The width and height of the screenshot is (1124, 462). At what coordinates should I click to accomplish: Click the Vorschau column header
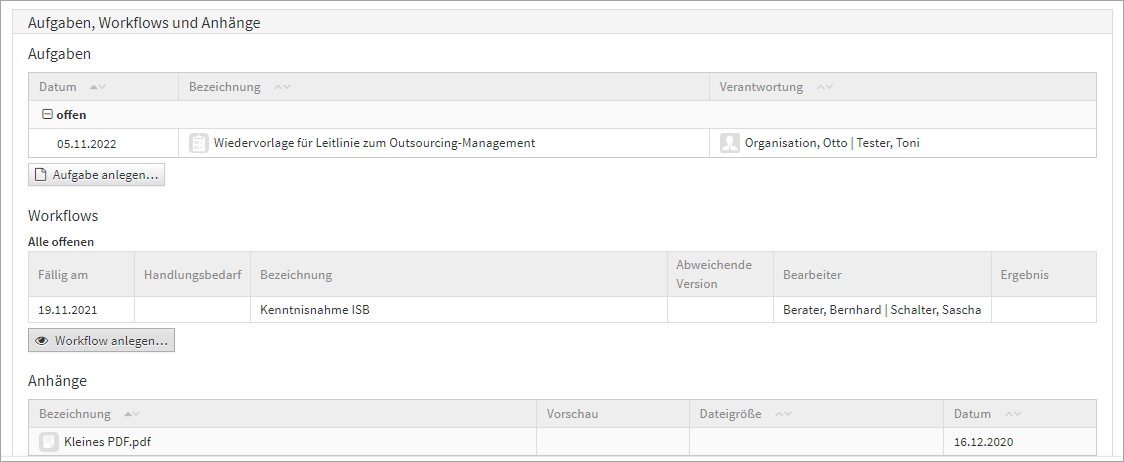pyautogui.click(x=572, y=414)
